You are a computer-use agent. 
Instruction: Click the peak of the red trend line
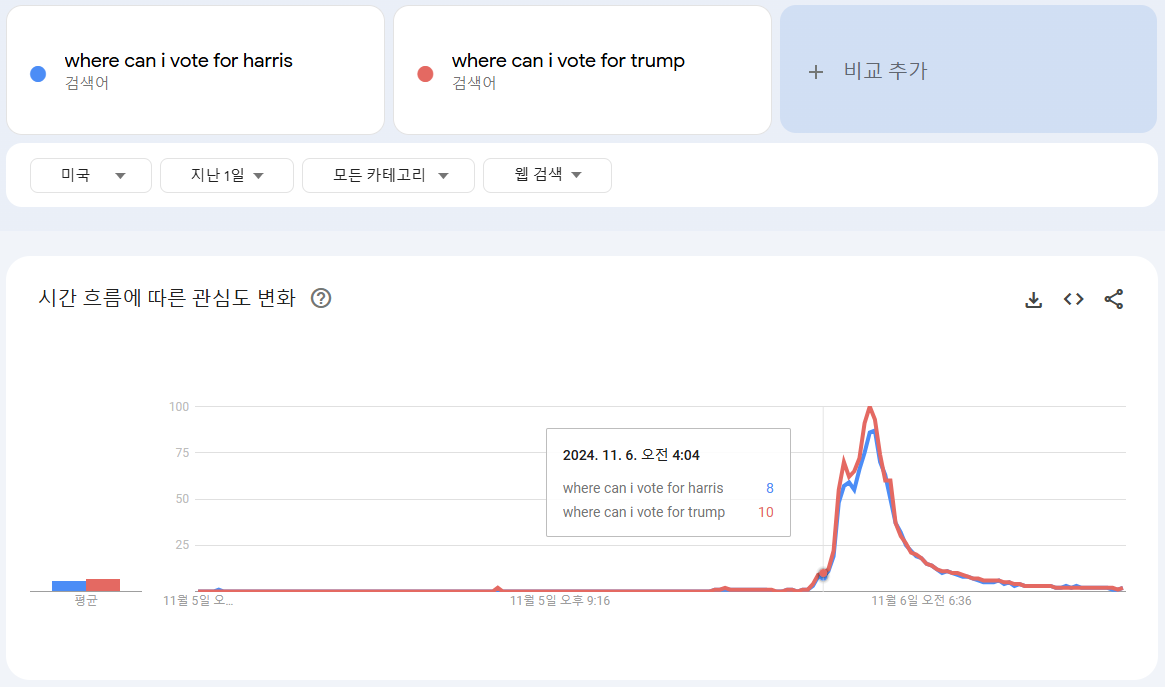[869, 408]
